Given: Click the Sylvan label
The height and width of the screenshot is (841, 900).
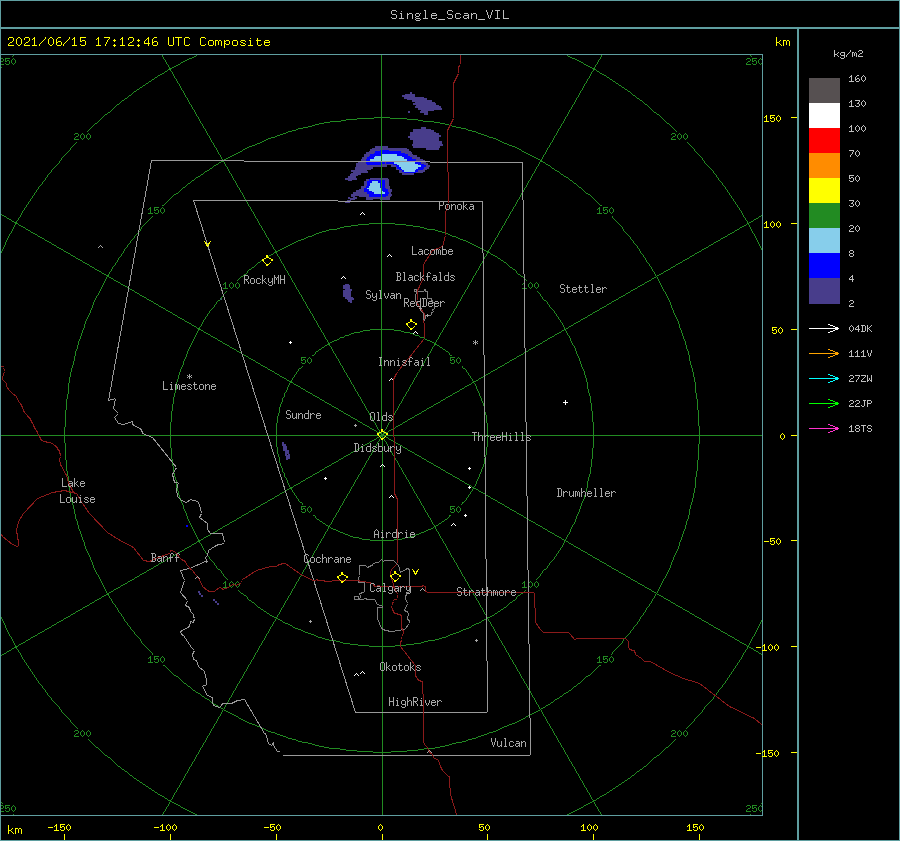Looking at the screenshot, I should click(383, 295).
